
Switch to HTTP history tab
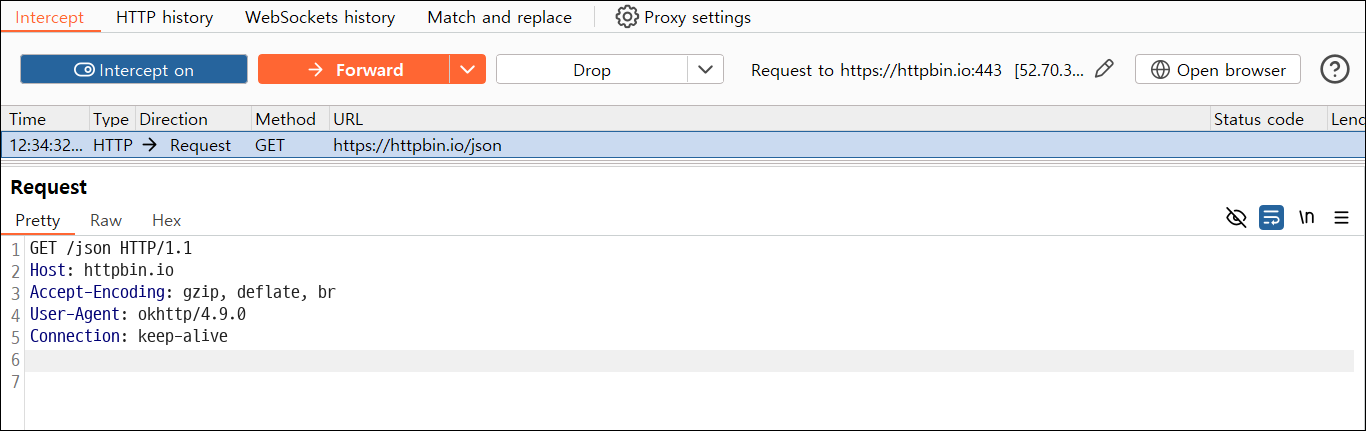coord(164,17)
